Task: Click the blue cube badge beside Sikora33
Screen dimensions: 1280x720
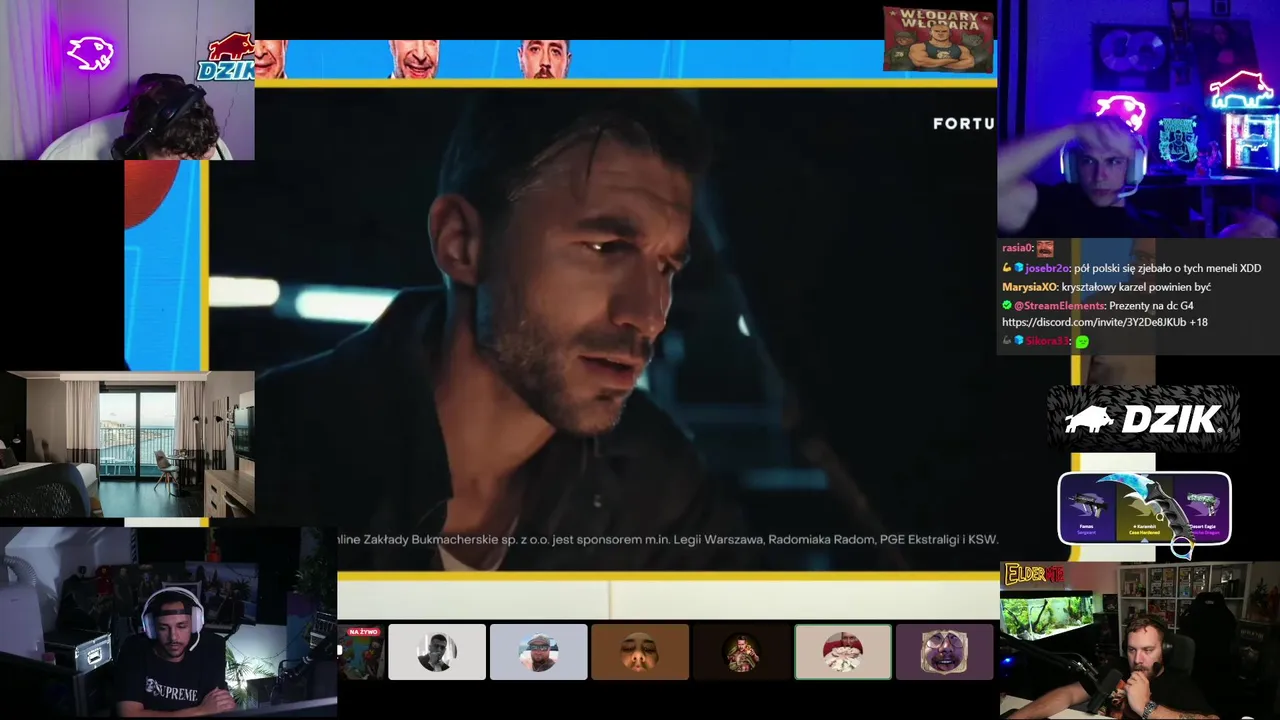Action: pos(1019,342)
